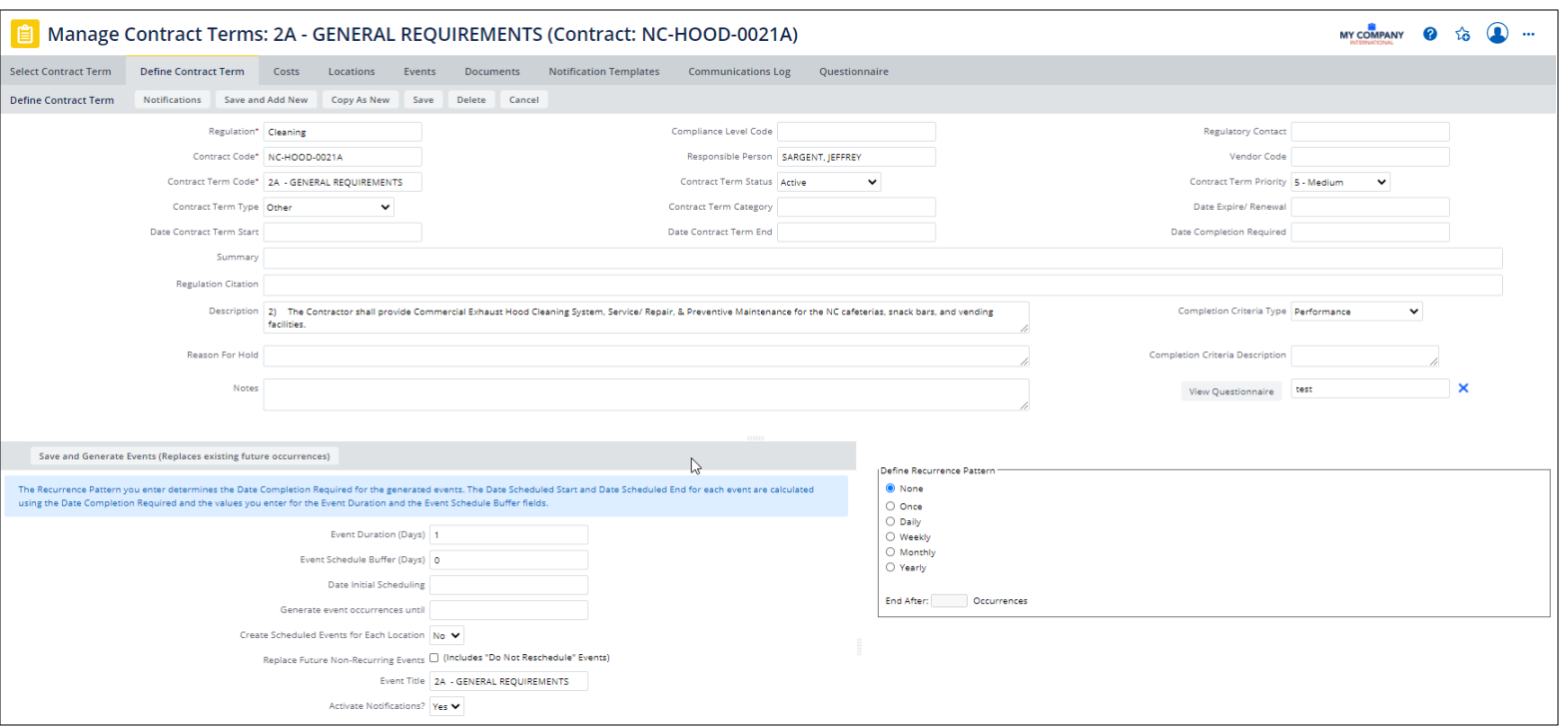Click the Summary input field
The image size is (1568, 727).
882,258
